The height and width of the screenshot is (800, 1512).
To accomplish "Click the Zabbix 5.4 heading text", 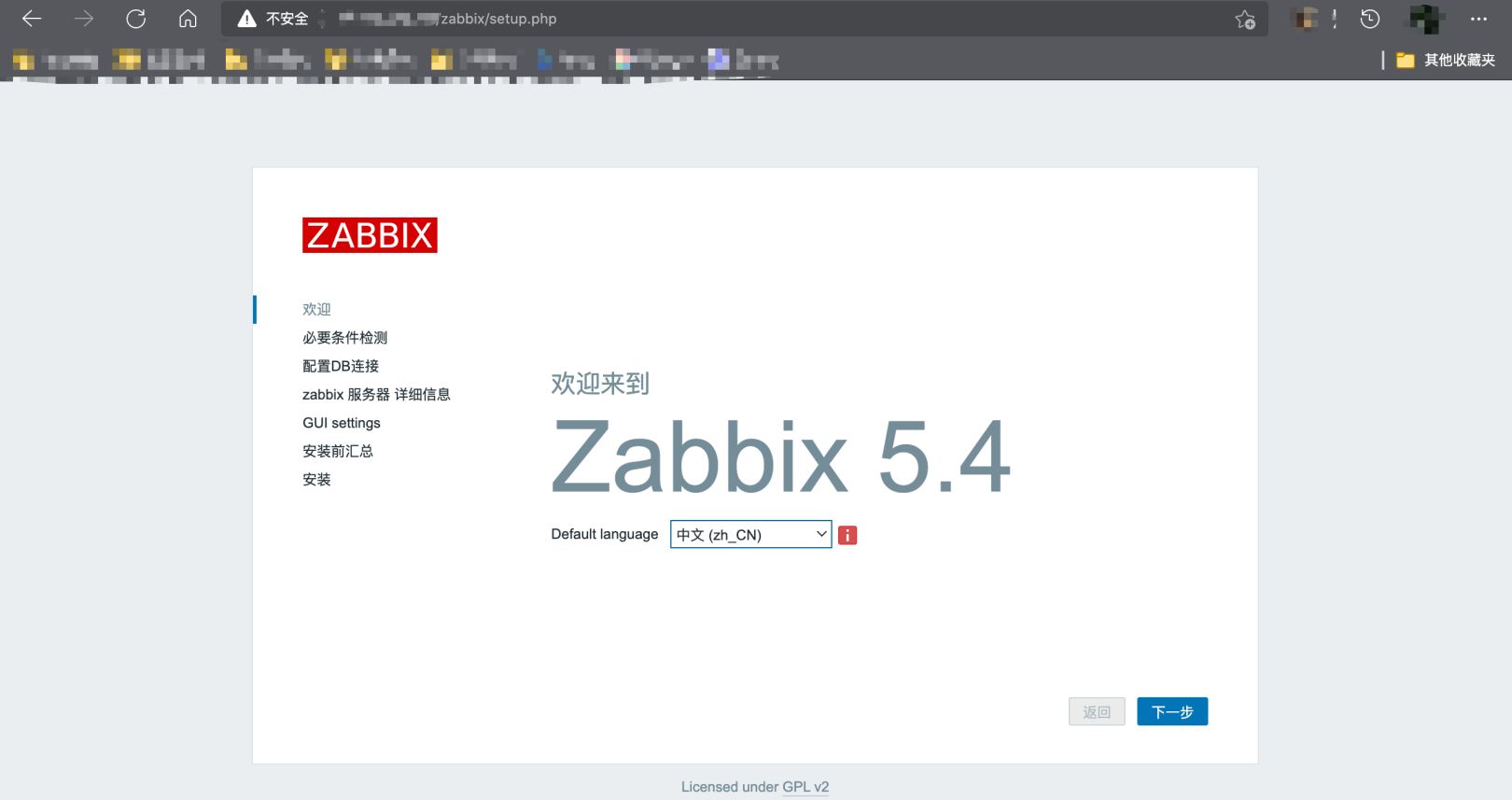I will tap(781, 456).
